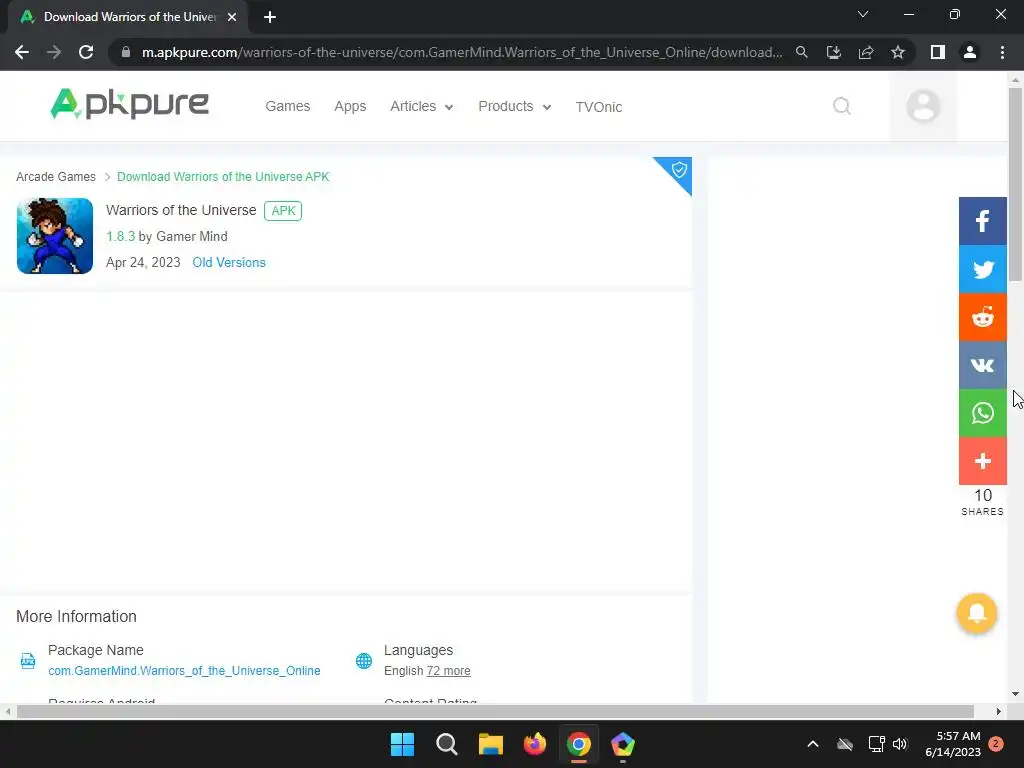Open more sharing options plus icon
Image resolution: width=1024 pixels, height=768 pixels.
tap(982, 461)
